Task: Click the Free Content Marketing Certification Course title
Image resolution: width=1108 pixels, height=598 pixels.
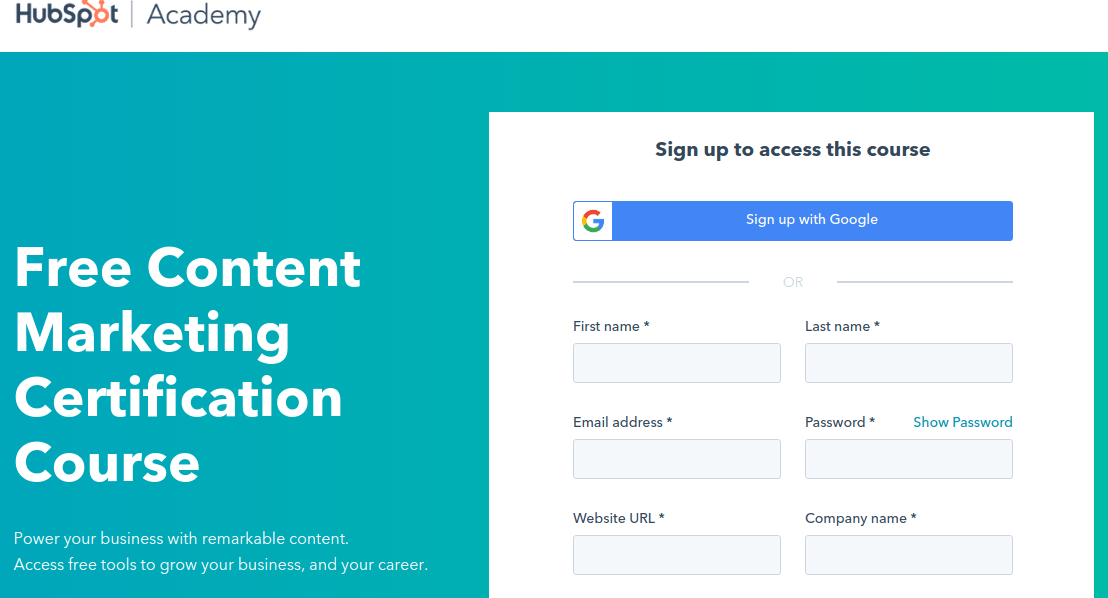Action: click(x=188, y=365)
